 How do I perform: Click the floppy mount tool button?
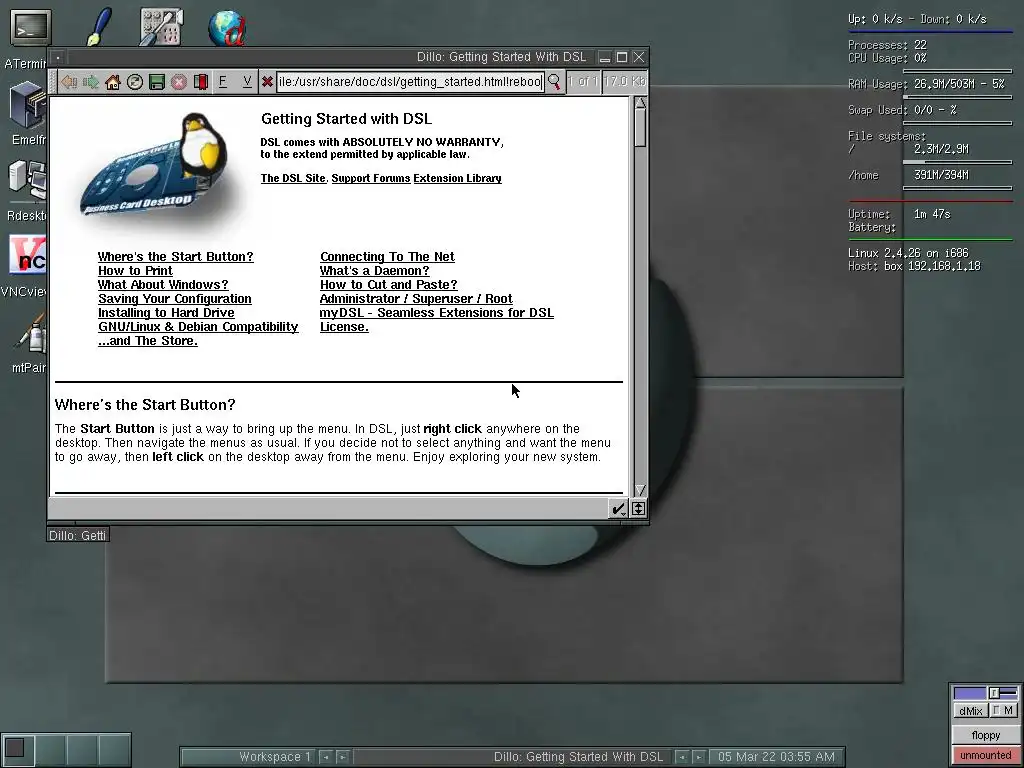985,735
